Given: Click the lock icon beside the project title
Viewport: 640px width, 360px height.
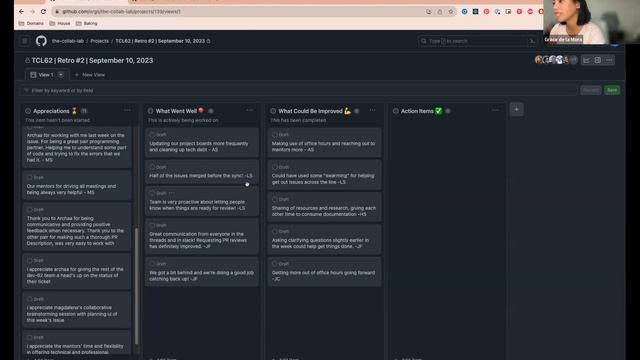Looking at the screenshot, I should point(27,60).
